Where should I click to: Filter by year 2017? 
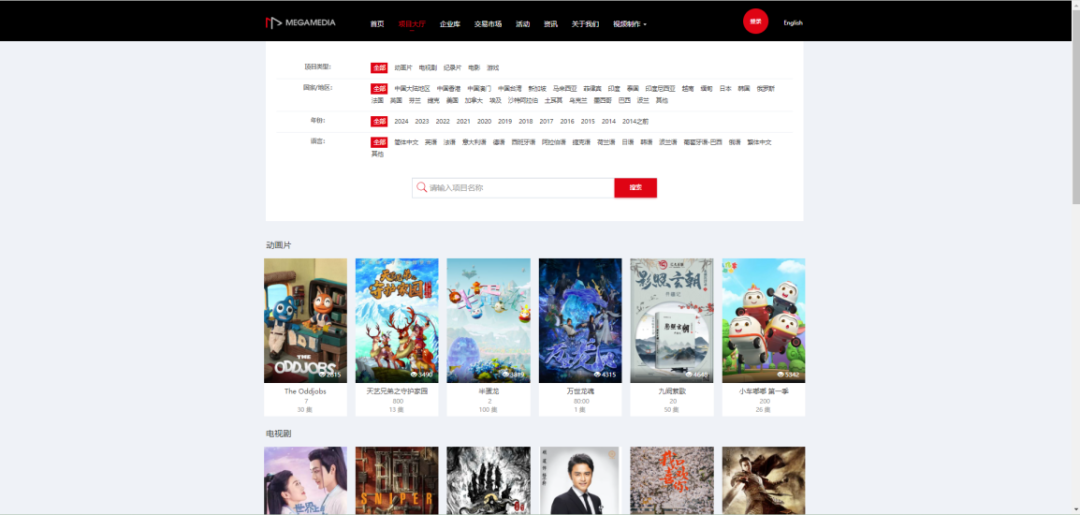[546, 121]
